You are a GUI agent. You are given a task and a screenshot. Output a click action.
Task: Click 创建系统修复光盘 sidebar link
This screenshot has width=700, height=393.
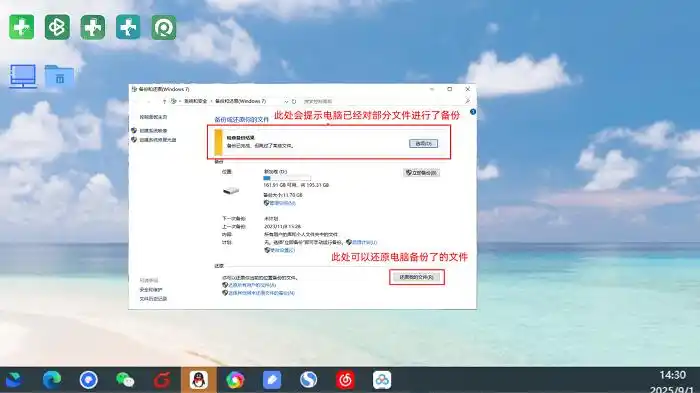coord(158,140)
